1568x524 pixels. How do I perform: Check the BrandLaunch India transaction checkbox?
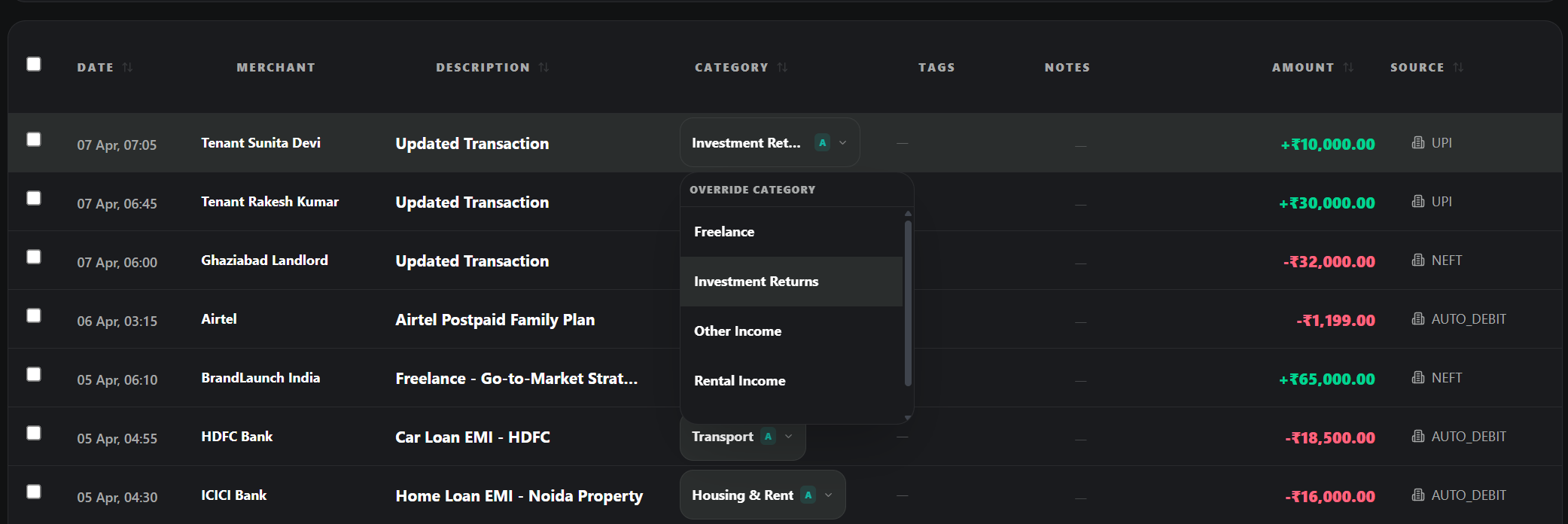point(34,374)
